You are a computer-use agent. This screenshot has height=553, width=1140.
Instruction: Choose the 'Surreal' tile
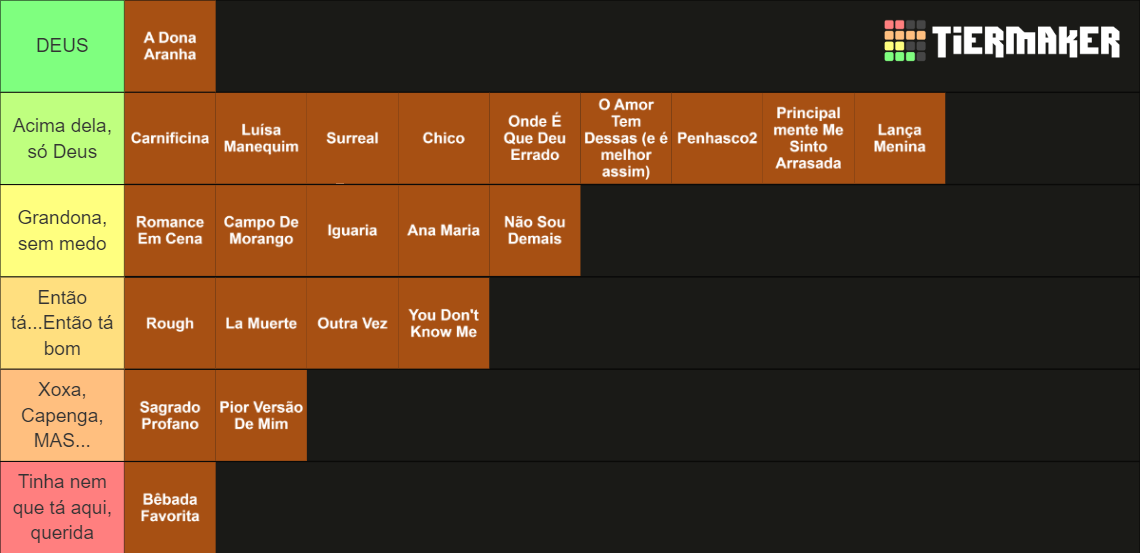pyautogui.click(x=353, y=138)
